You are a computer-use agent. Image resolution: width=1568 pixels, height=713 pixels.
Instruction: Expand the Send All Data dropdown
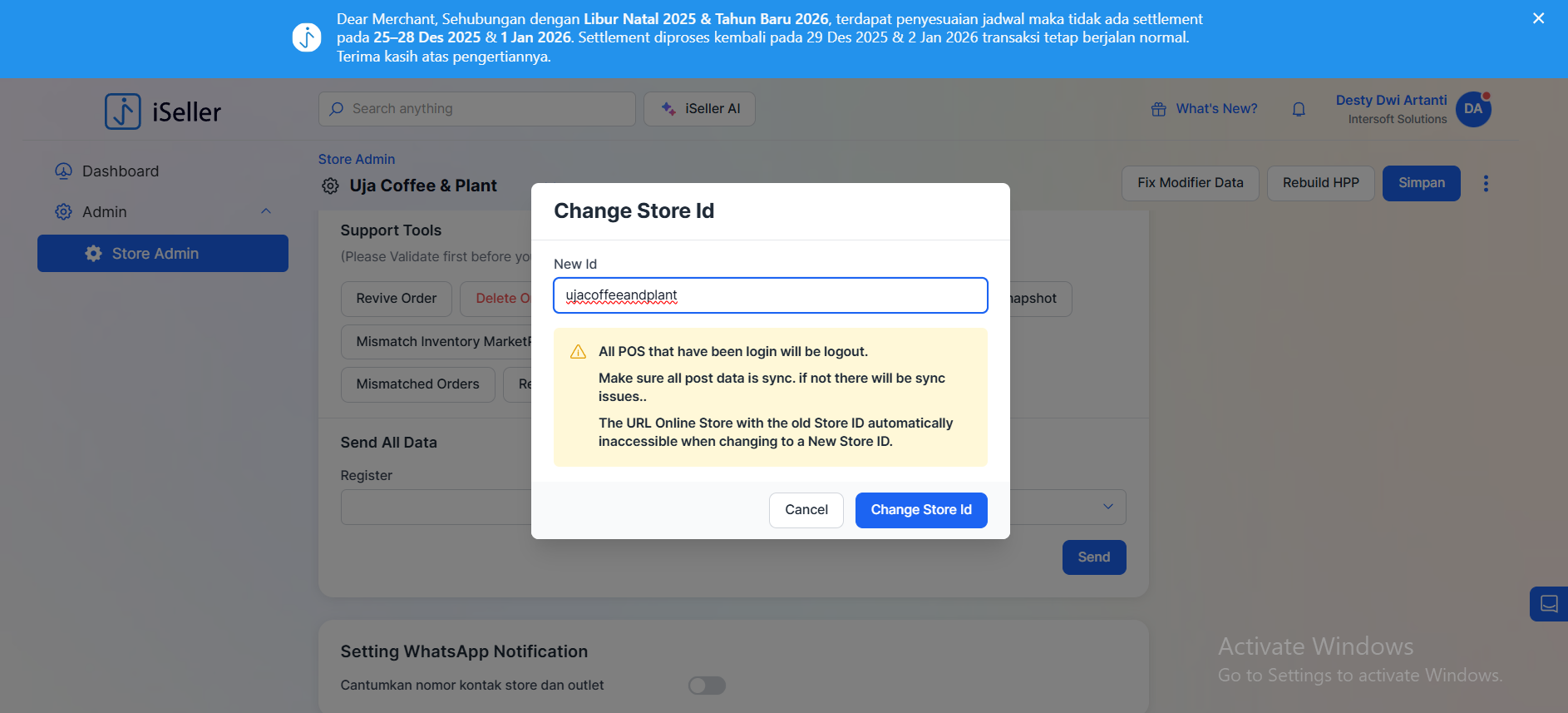(1107, 508)
